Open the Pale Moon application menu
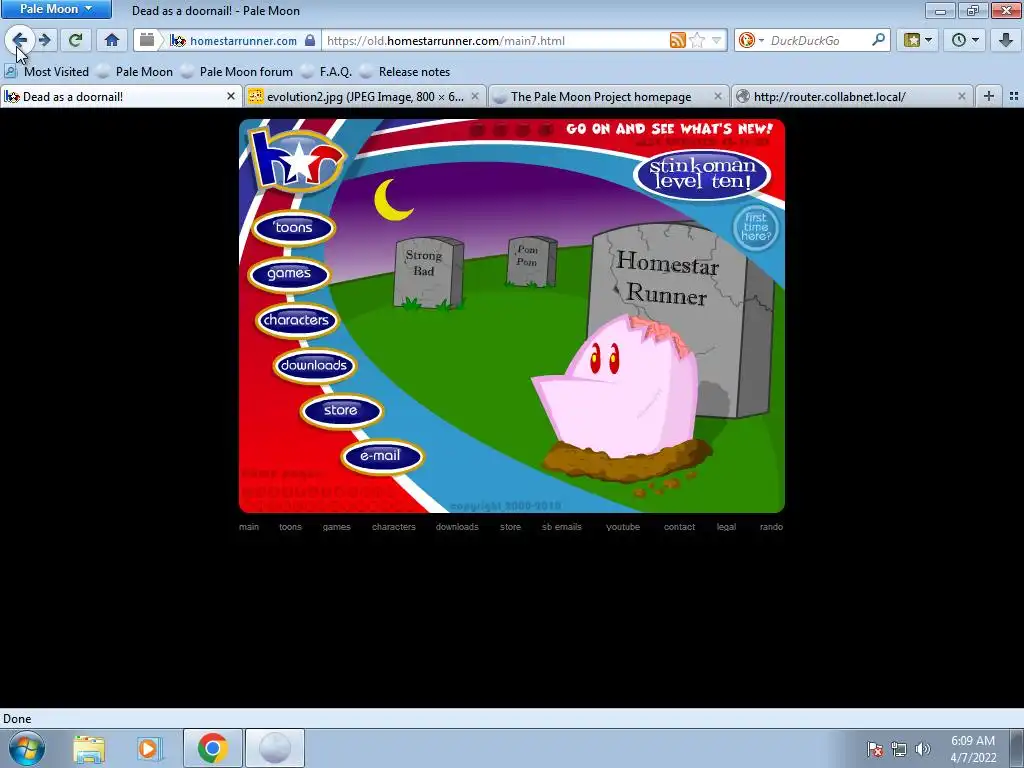Image resolution: width=1024 pixels, height=768 pixels. point(56,9)
